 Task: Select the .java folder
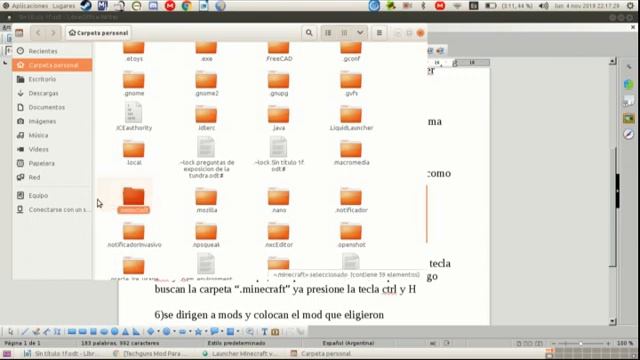(x=279, y=118)
